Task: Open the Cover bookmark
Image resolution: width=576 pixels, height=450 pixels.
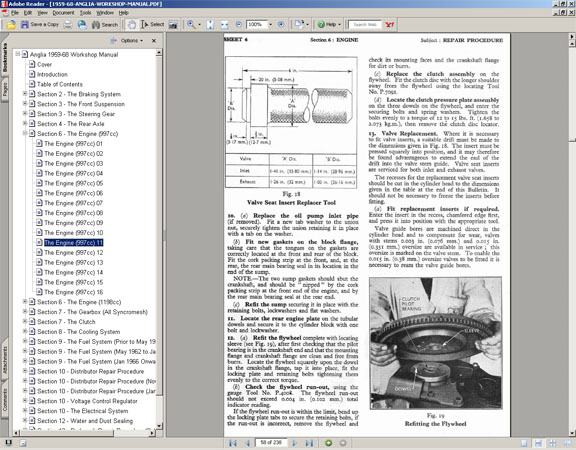Action: pyautogui.click(x=44, y=64)
